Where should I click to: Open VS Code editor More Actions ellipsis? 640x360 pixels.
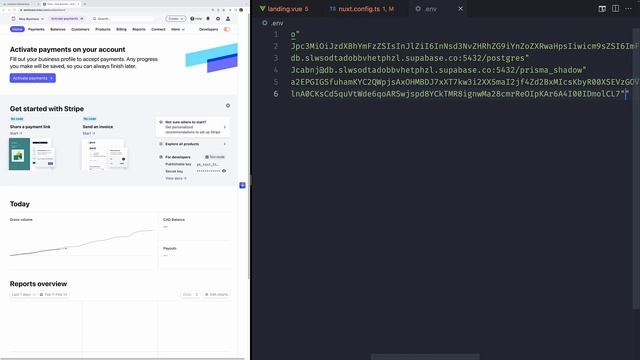click(628, 9)
